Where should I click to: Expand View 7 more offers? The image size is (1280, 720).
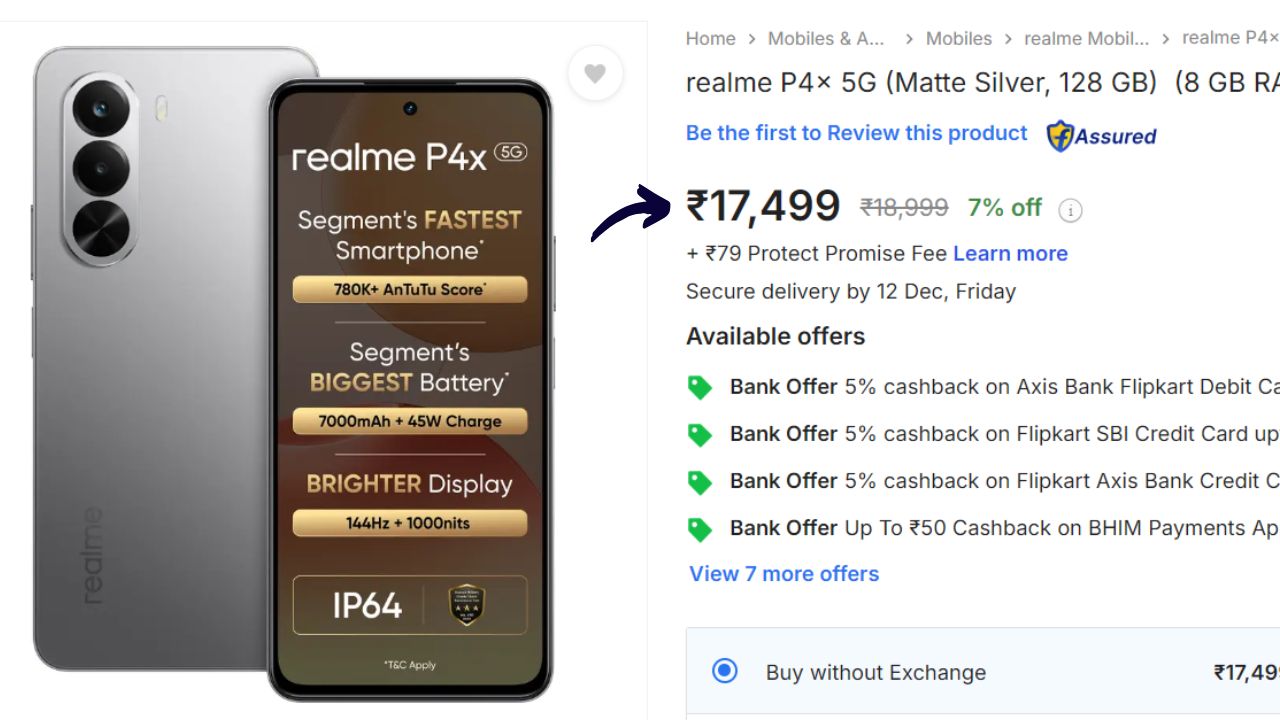point(783,573)
